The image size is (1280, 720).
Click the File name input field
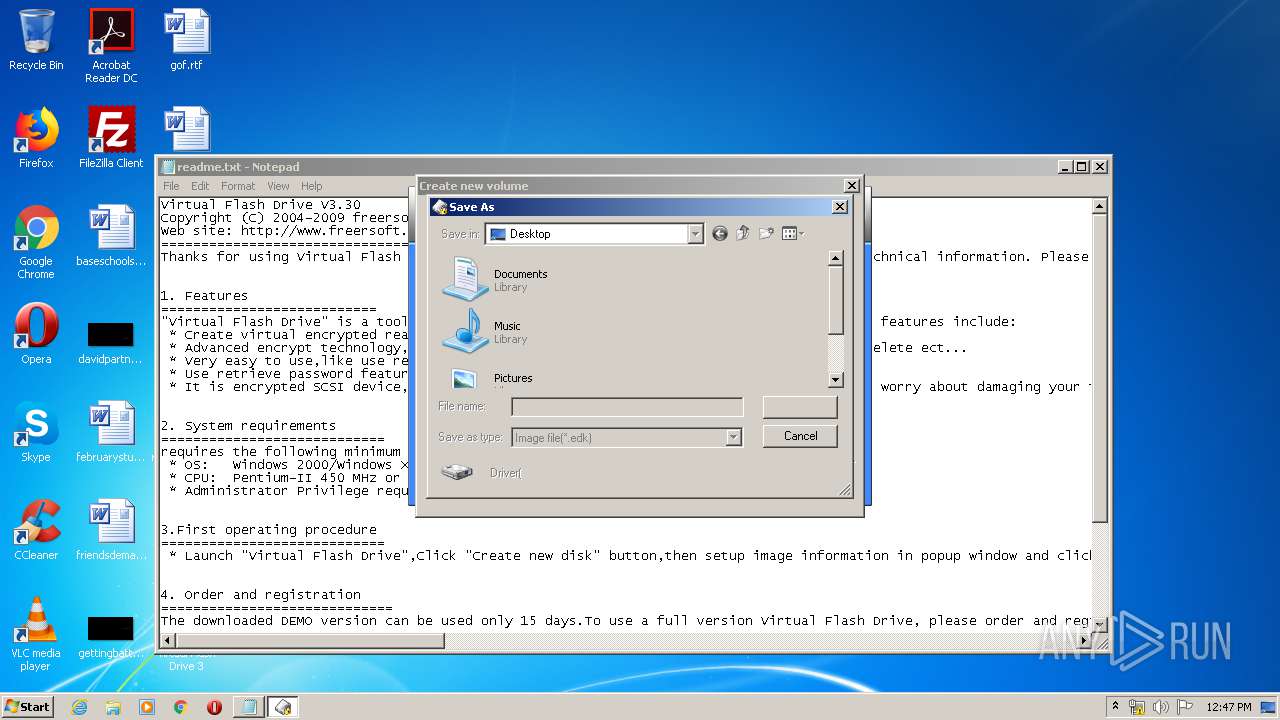627,407
